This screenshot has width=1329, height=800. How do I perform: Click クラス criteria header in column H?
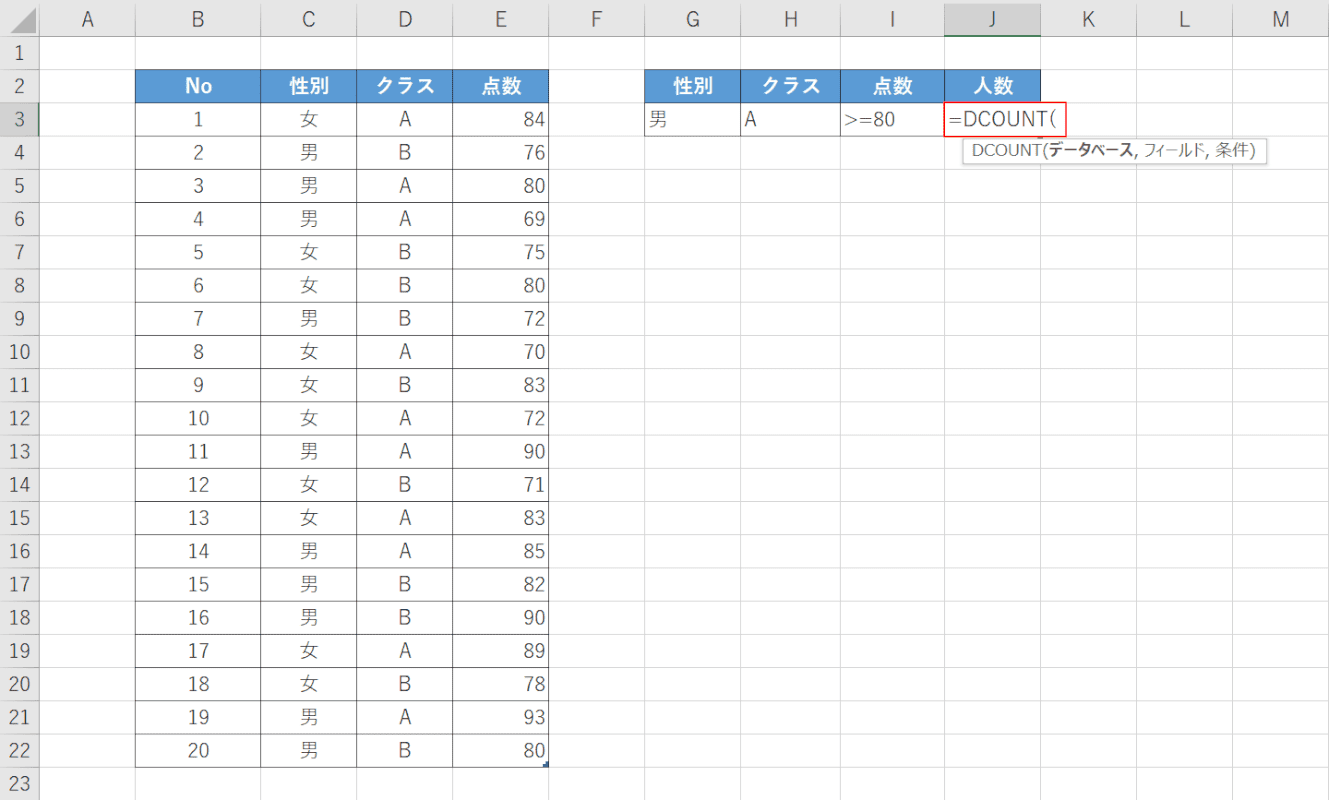tap(791, 86)
